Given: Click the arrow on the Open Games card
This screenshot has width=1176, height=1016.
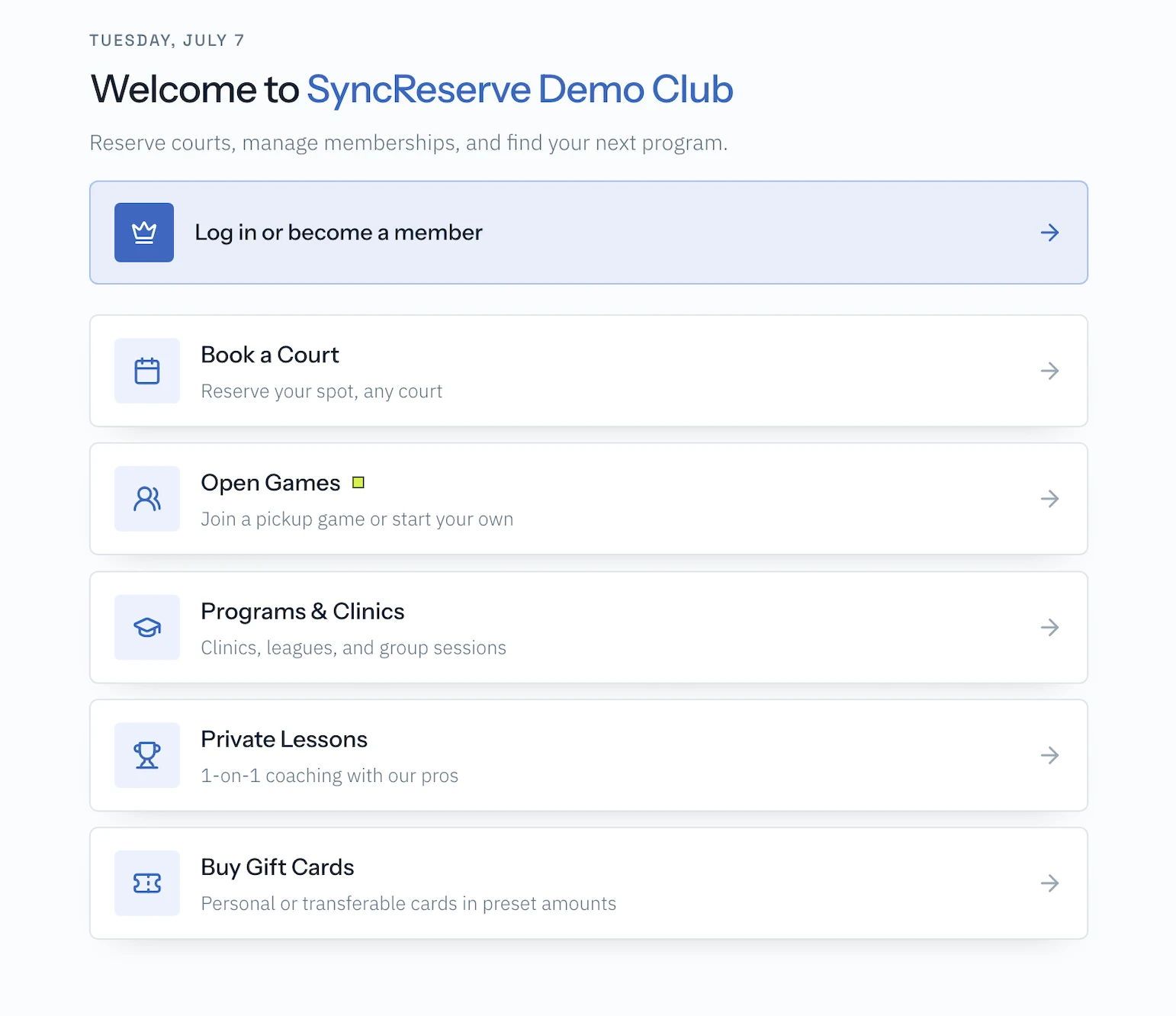Looking at the screenshot, I should [1049, 499].
